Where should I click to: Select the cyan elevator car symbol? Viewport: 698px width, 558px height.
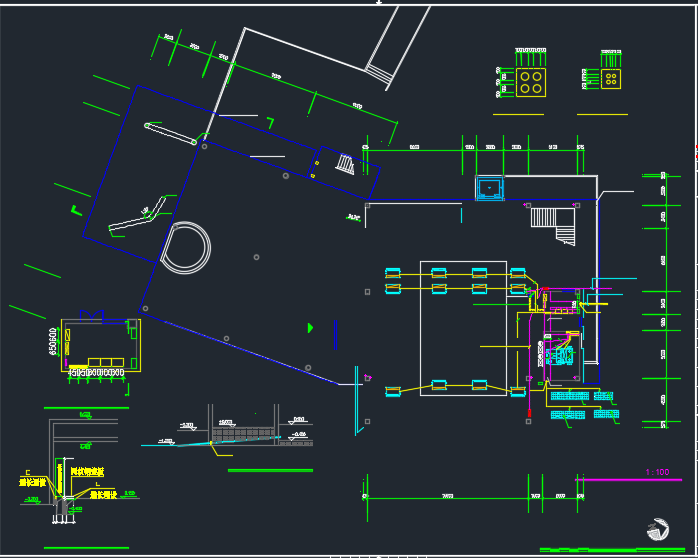coord(489,188)
